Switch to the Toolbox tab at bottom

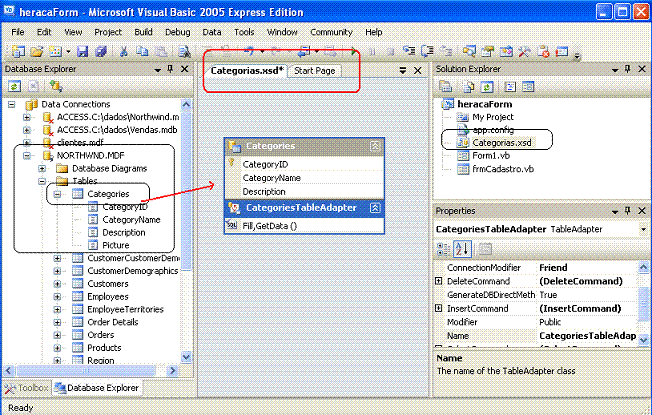[26, 388]
